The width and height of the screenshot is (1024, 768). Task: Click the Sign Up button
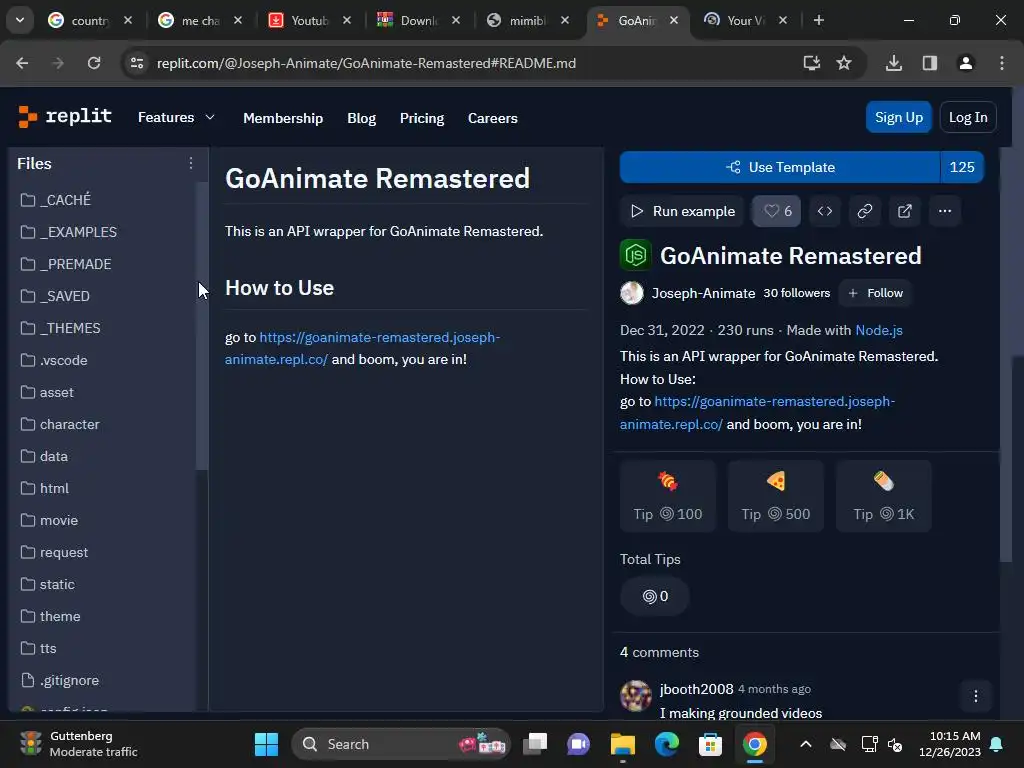(899, 117)
